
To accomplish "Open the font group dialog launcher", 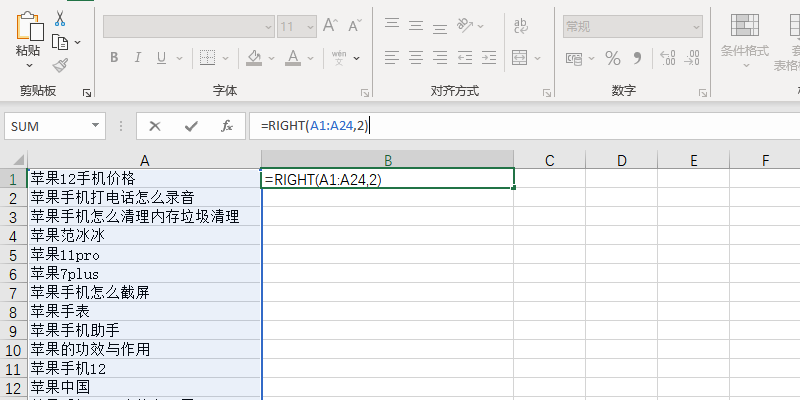I will click(365, 93).
